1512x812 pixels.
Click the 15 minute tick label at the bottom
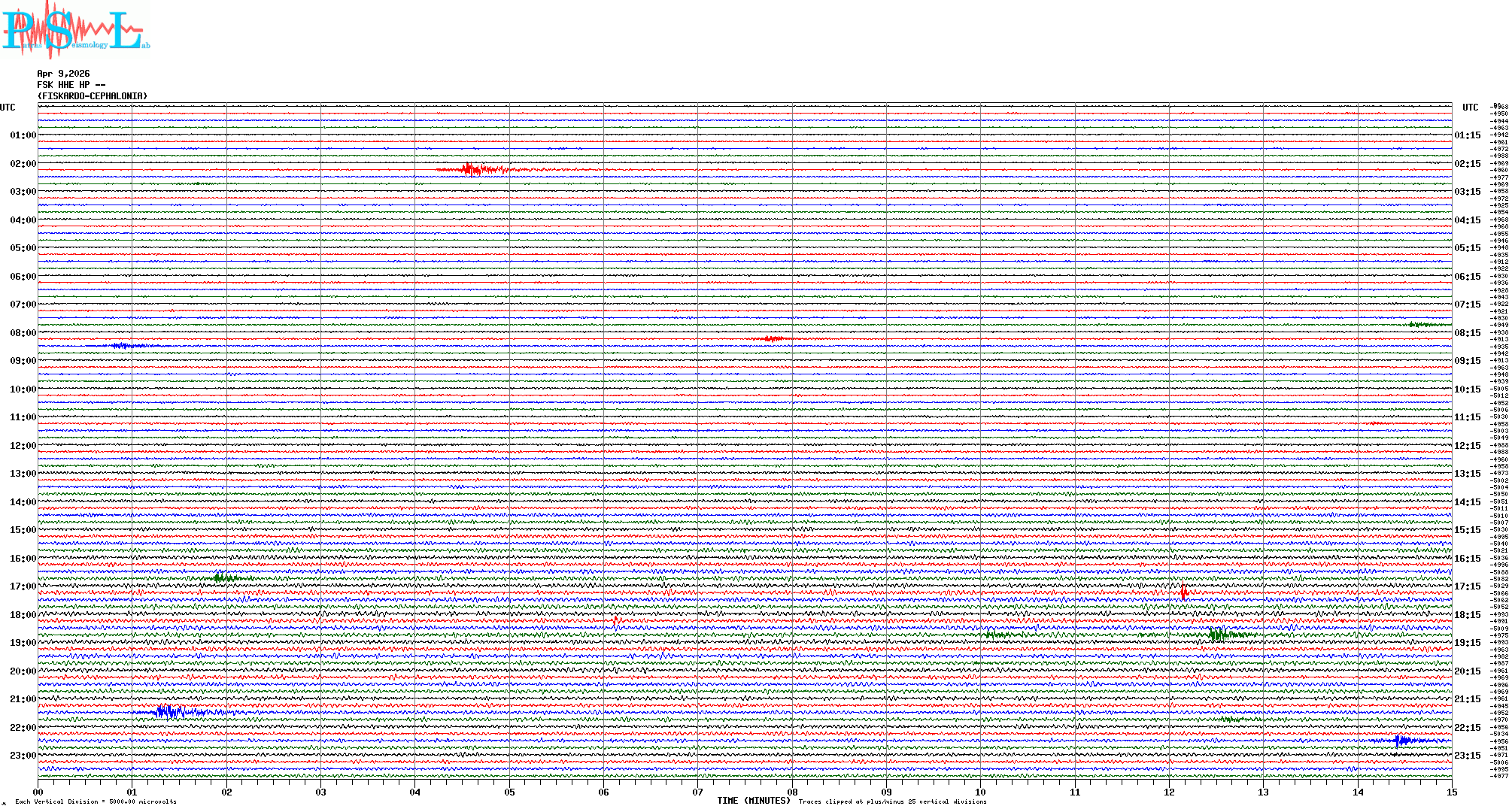point(1451,792)
